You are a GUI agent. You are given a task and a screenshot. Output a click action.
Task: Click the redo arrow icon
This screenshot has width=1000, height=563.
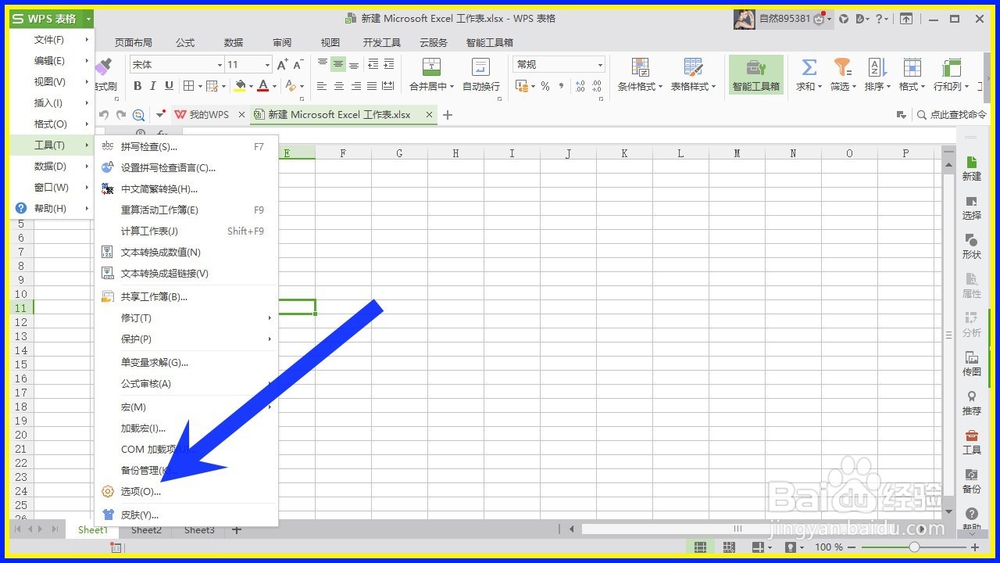(x=121, y=115)
